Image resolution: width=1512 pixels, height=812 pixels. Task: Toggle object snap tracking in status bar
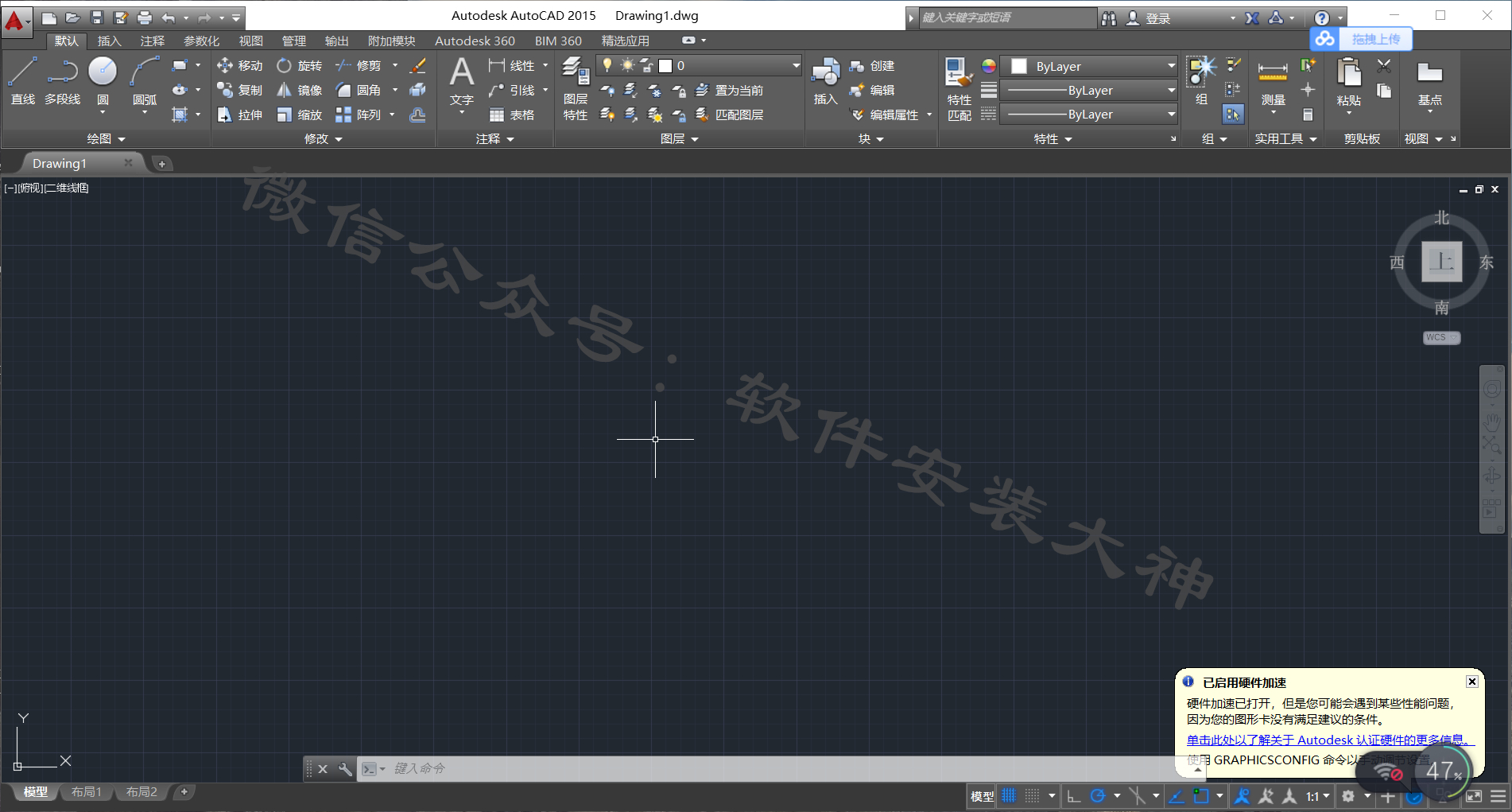(x=1177, y=795)
